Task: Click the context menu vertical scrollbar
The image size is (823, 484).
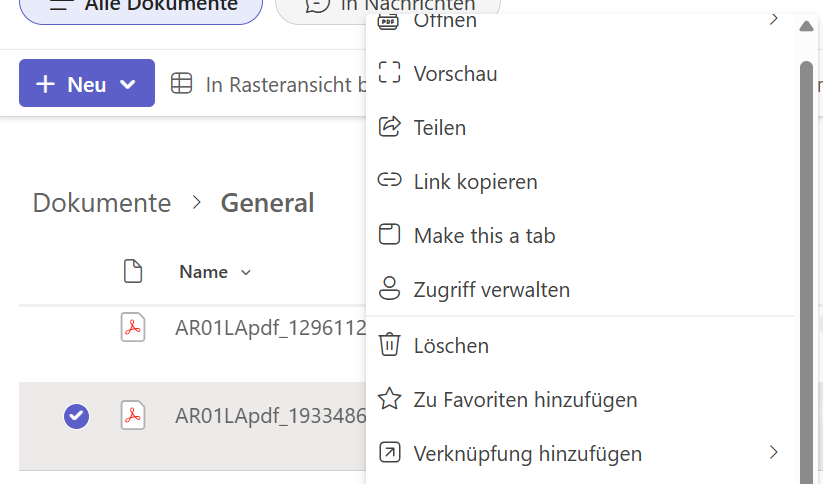Action: pos(806,250)
